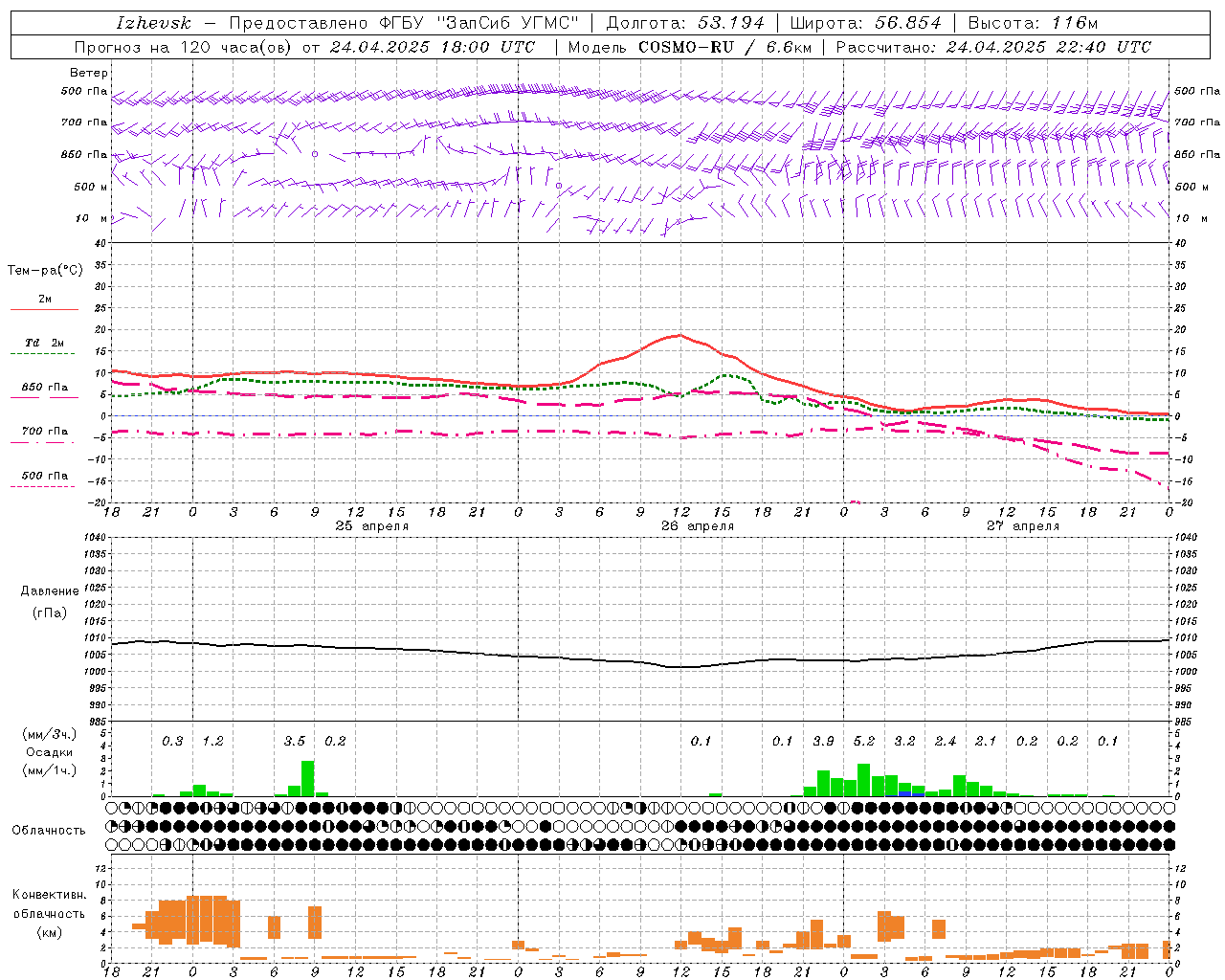This screenshot has width=1225, height=980.
Task: Click the "Td 2м" dew point legend entry
Action: click(44, 343)
